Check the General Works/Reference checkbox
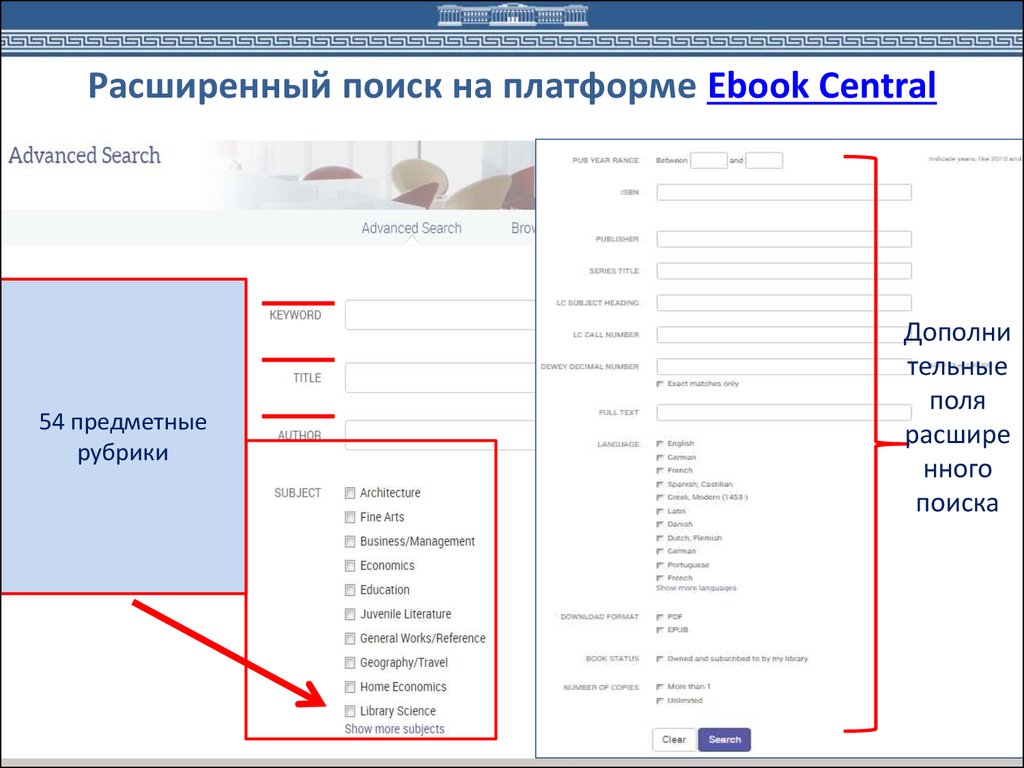Screen dimensions: 1024x768 [x=350, y=638]
